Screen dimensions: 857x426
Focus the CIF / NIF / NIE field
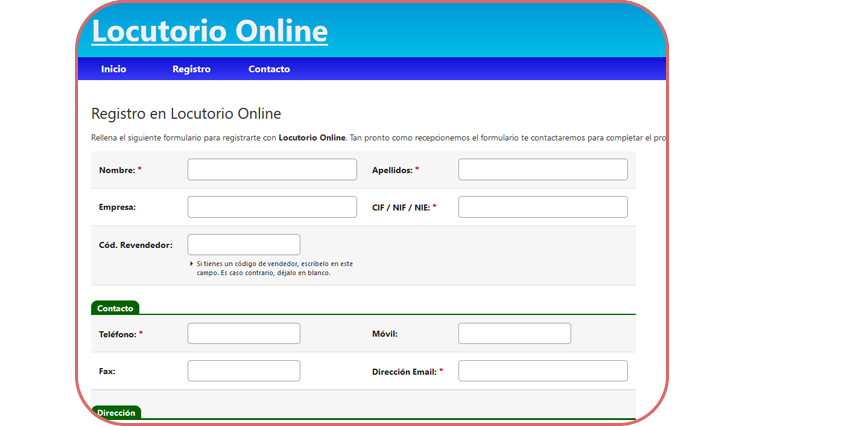543,207
